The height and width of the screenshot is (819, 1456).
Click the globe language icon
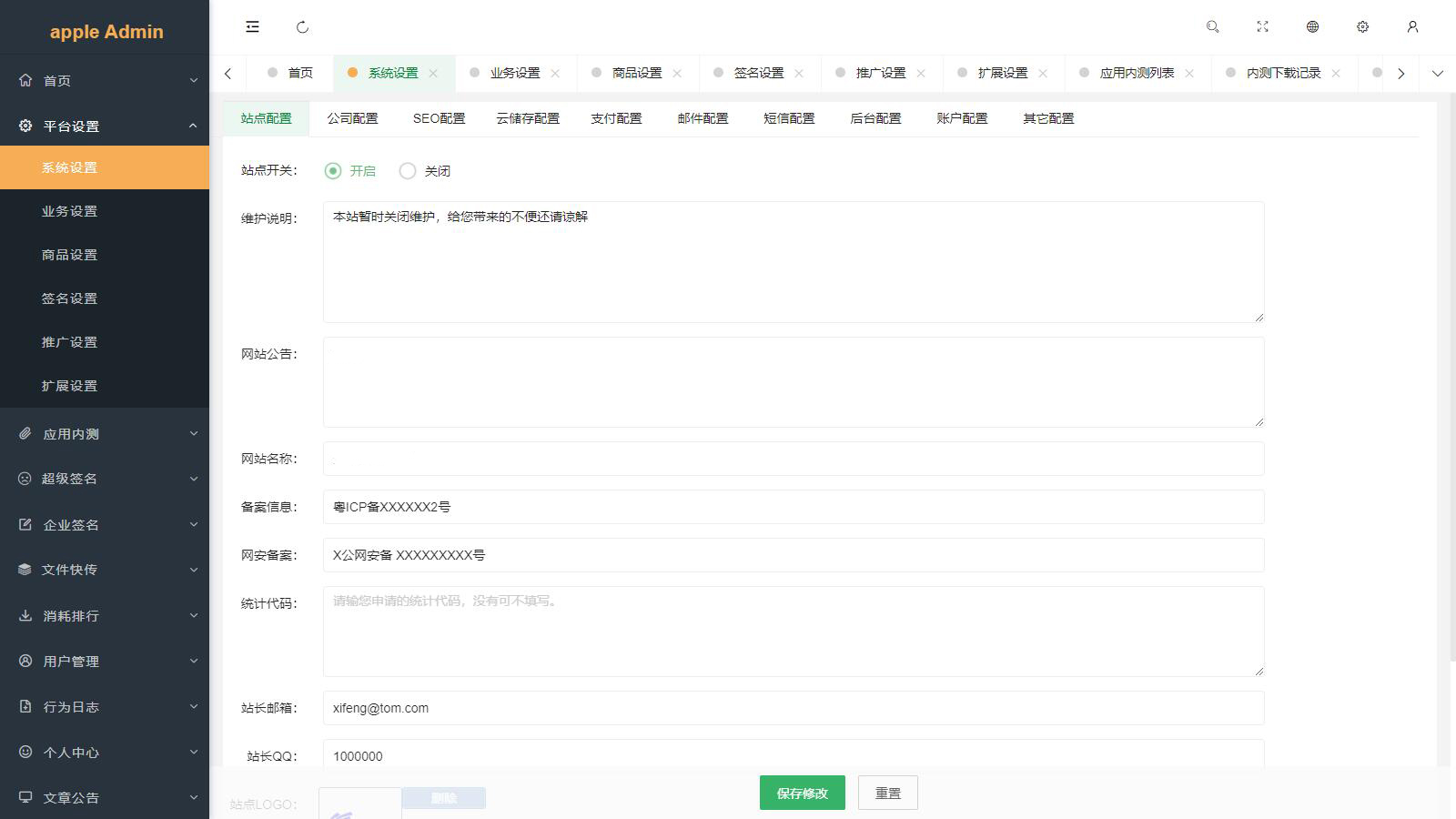(1312, 26)
